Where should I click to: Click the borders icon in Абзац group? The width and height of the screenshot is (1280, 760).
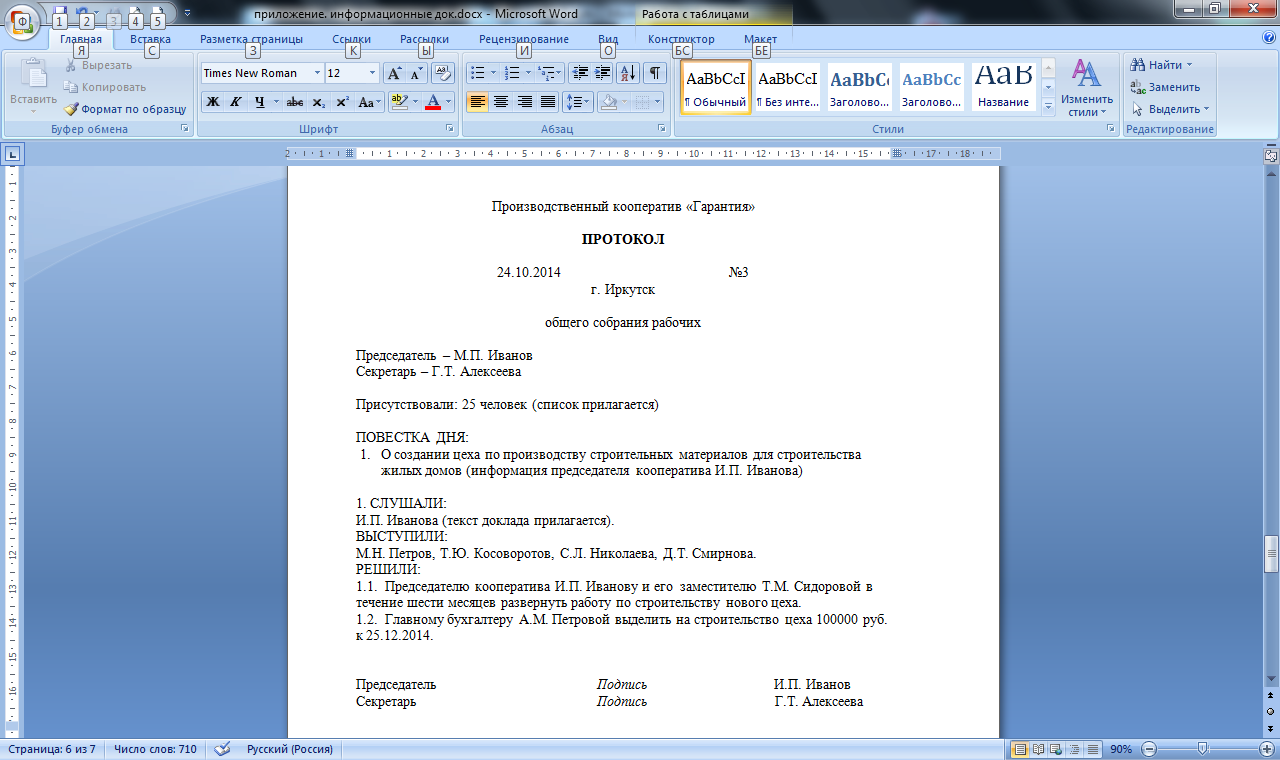tap(643, 102)
